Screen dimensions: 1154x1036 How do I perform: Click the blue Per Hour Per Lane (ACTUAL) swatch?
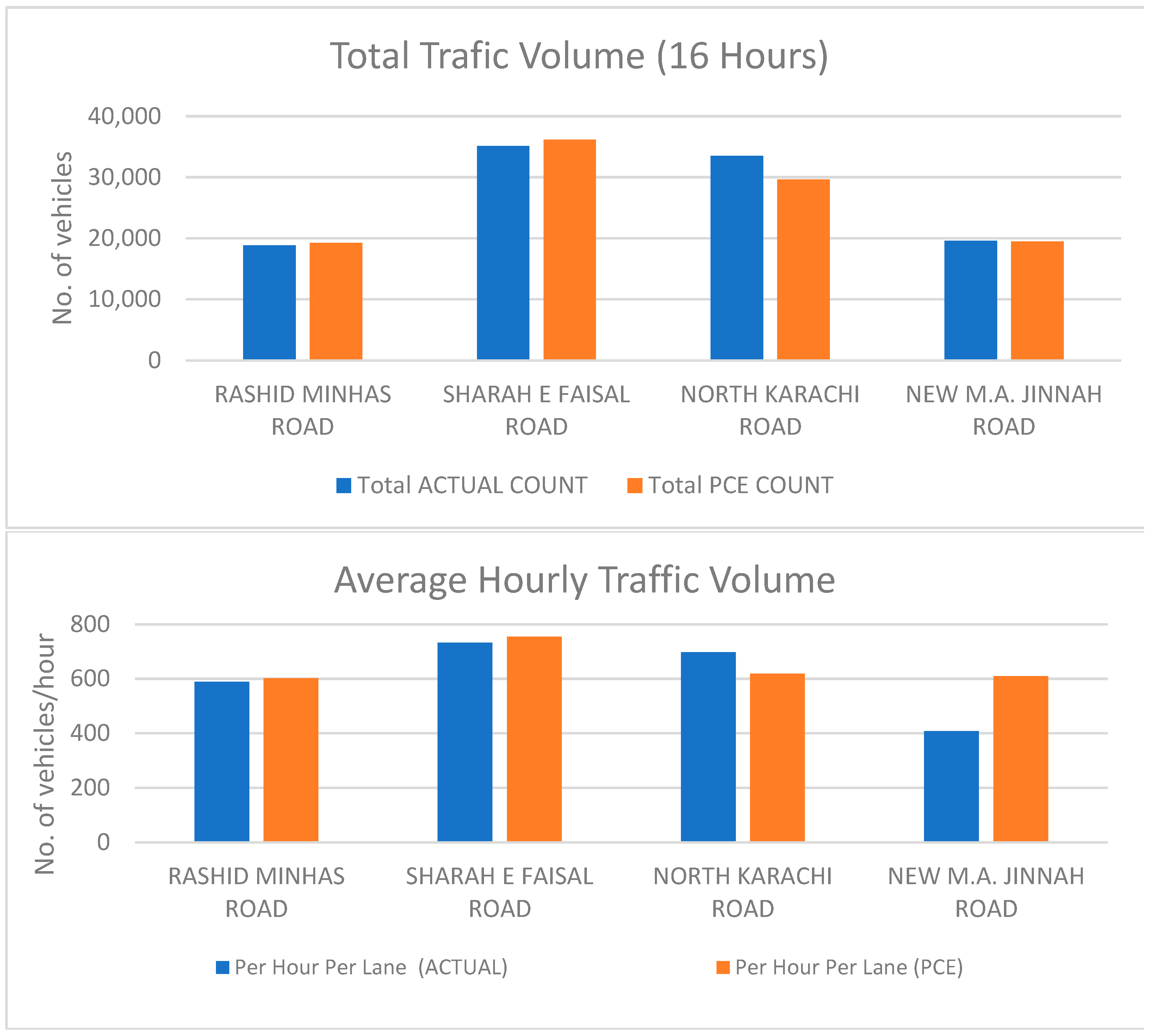coord(223,968)
